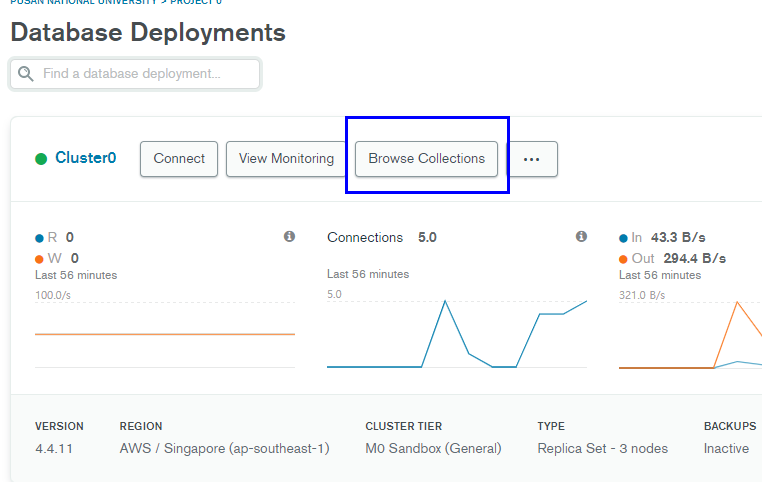Focus the Find a database deployment field
The image size is (762, 482).
pyautogui.click(x=135, y=74)
